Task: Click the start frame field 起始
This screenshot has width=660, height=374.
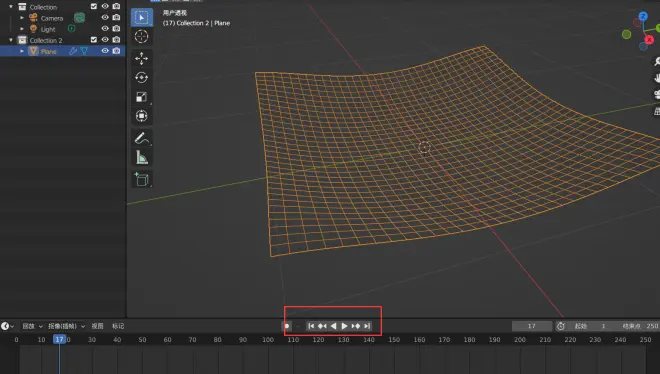Action: tap(590, 326)
